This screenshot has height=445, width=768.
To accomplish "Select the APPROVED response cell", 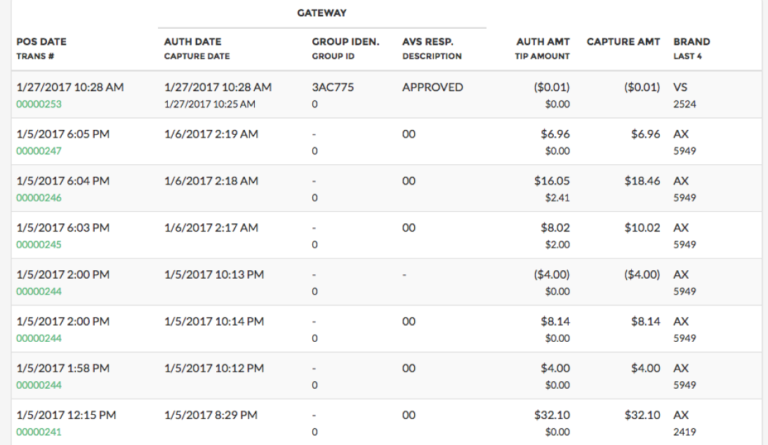I will click(x=433, y=87).
